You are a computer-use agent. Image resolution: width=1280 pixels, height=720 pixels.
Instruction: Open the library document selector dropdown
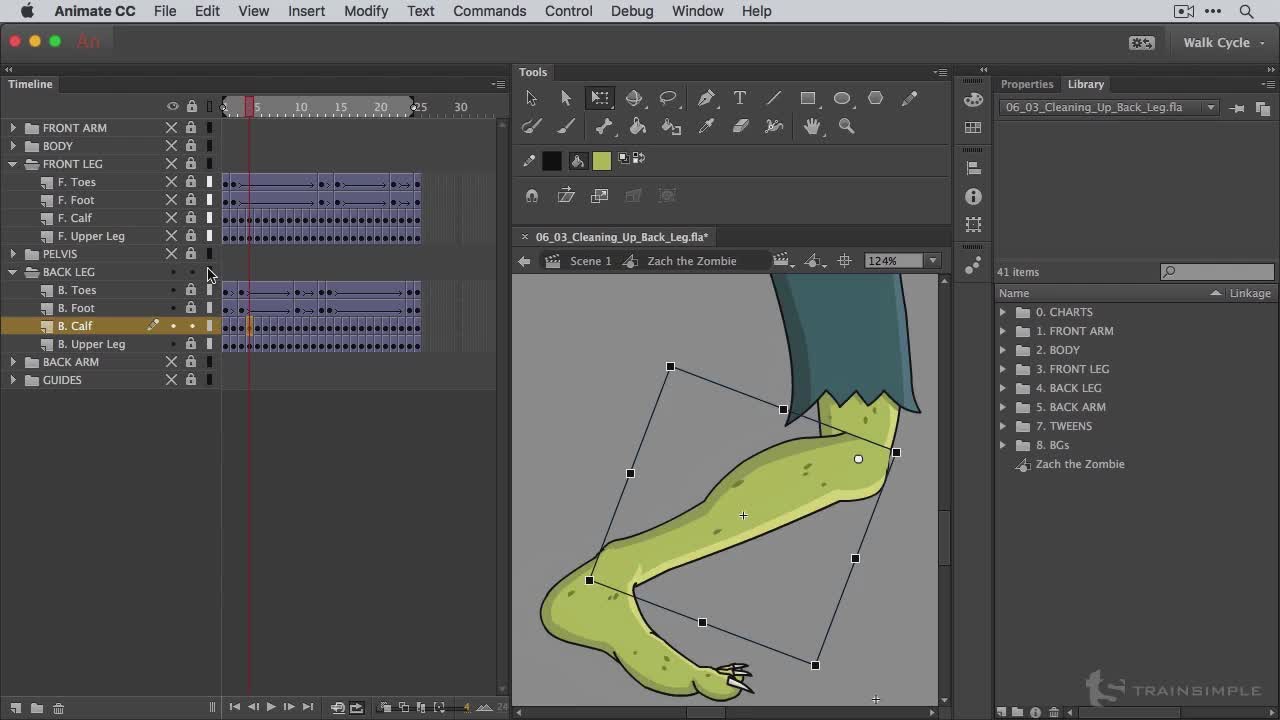pos(1211,107)
